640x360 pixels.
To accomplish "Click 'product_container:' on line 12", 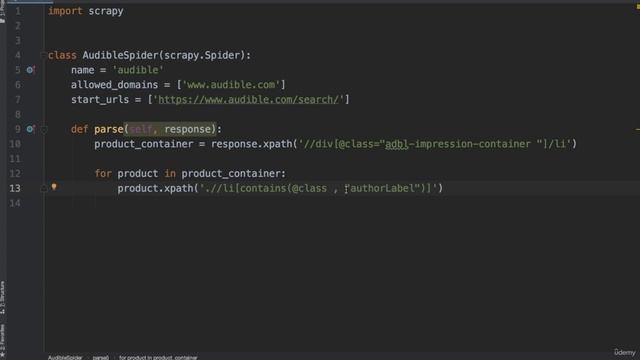I will click(x=233, y=173).
